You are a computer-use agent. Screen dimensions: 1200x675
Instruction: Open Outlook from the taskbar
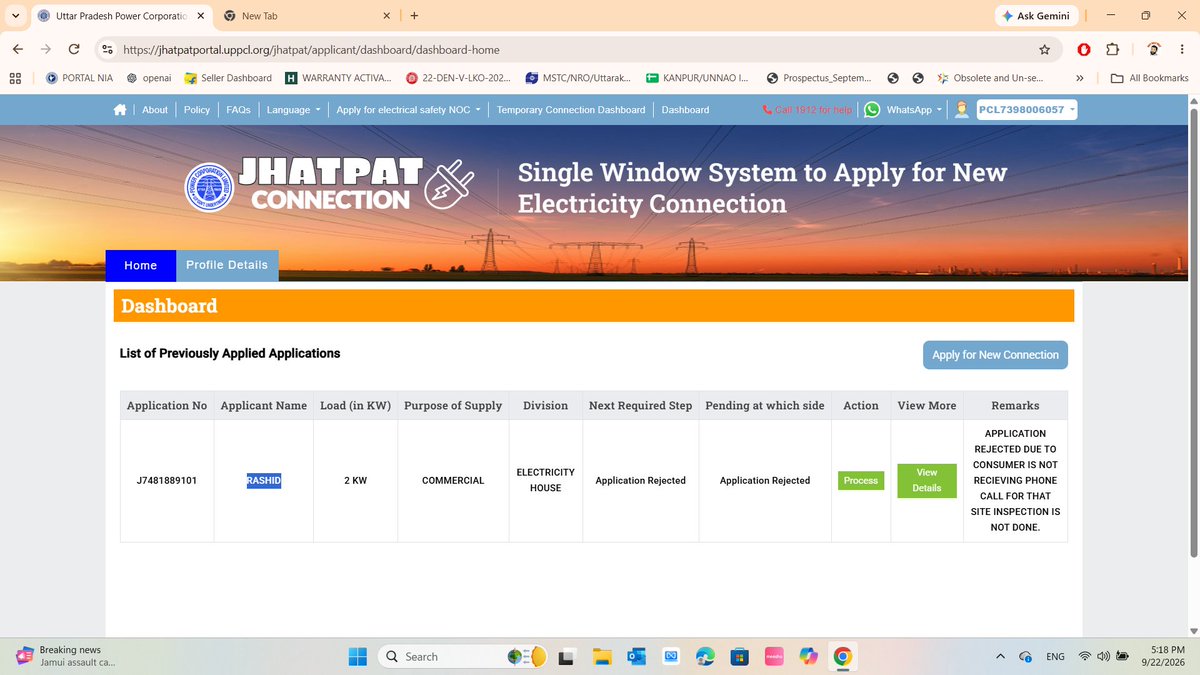[x=637, y=656]
